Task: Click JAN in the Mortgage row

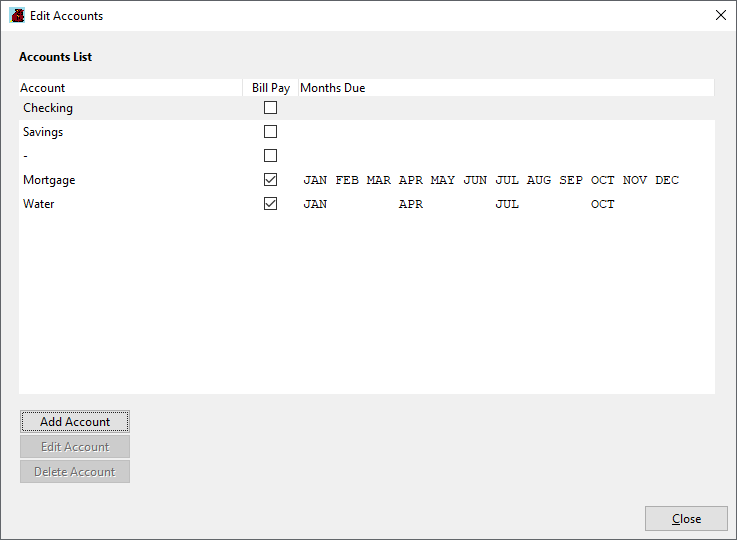Action: (x=315, y=180)
